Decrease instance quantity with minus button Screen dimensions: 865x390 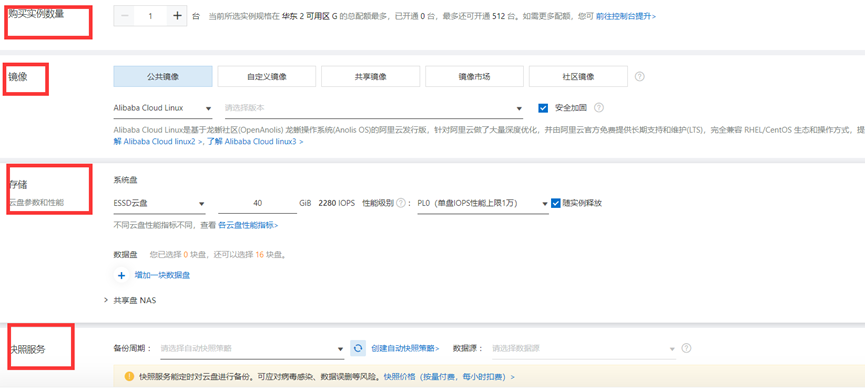point(124,16)
